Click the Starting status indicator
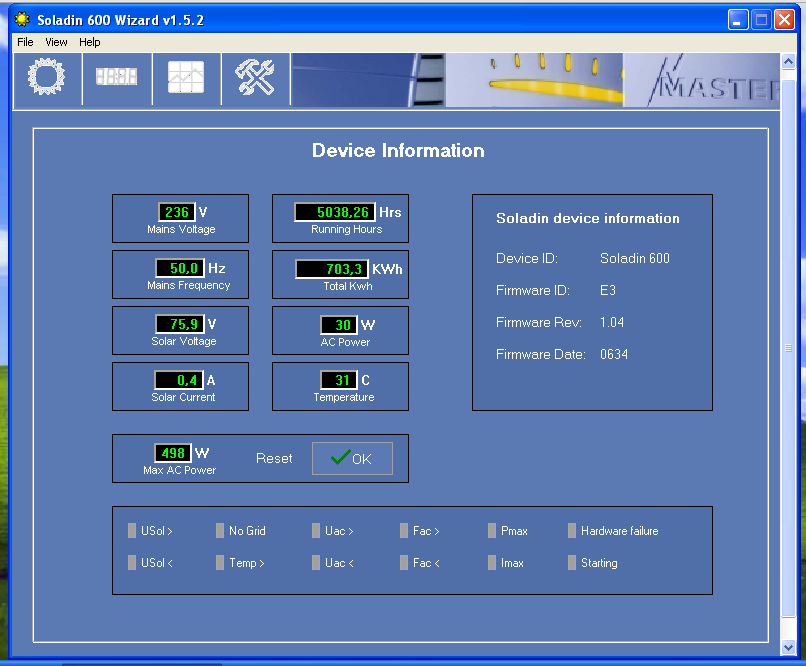This screenshot has width=806, height=666. [x=572, y=563]
